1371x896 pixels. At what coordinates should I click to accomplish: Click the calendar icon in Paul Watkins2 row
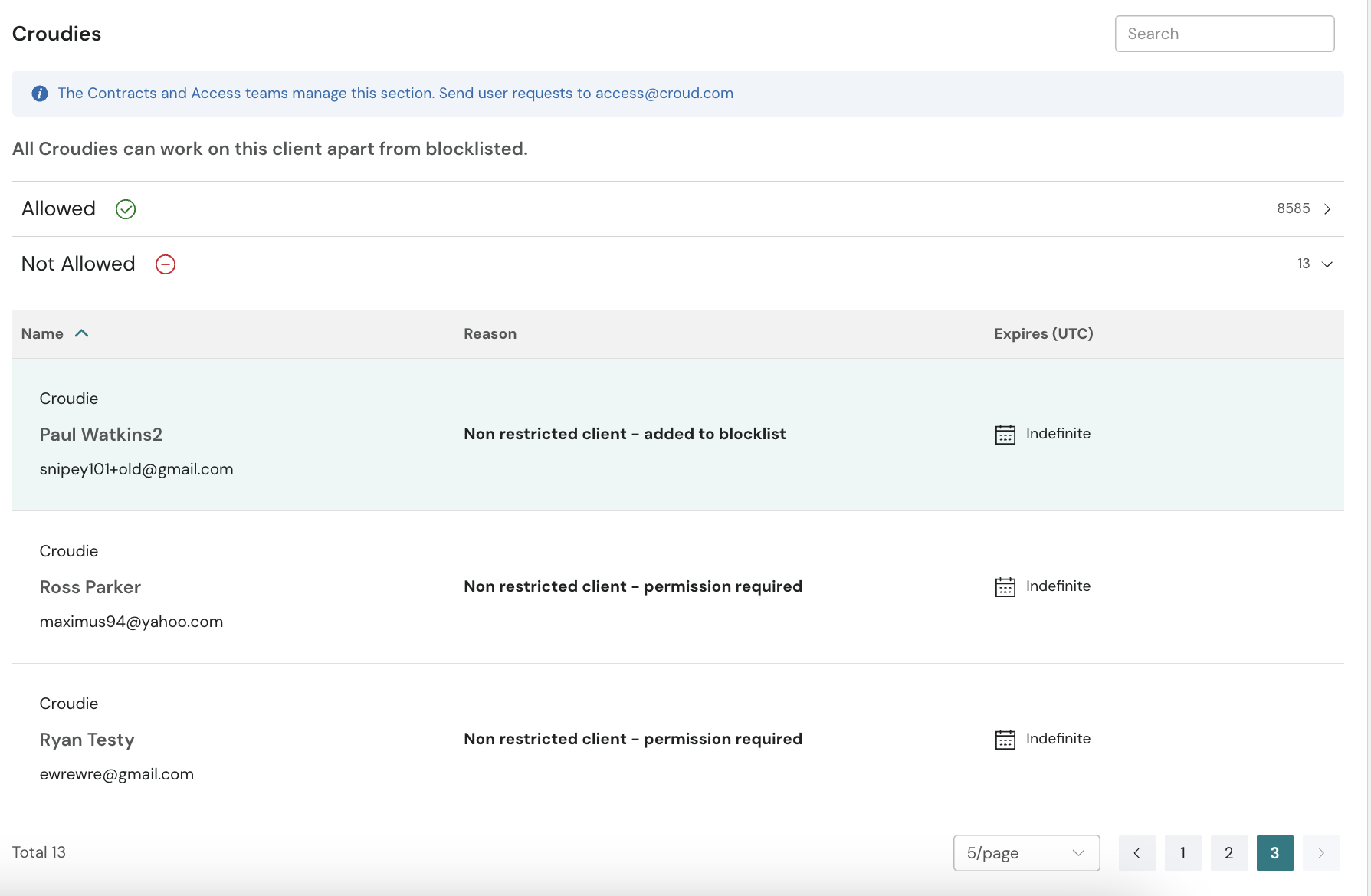tap(1005, 435)
